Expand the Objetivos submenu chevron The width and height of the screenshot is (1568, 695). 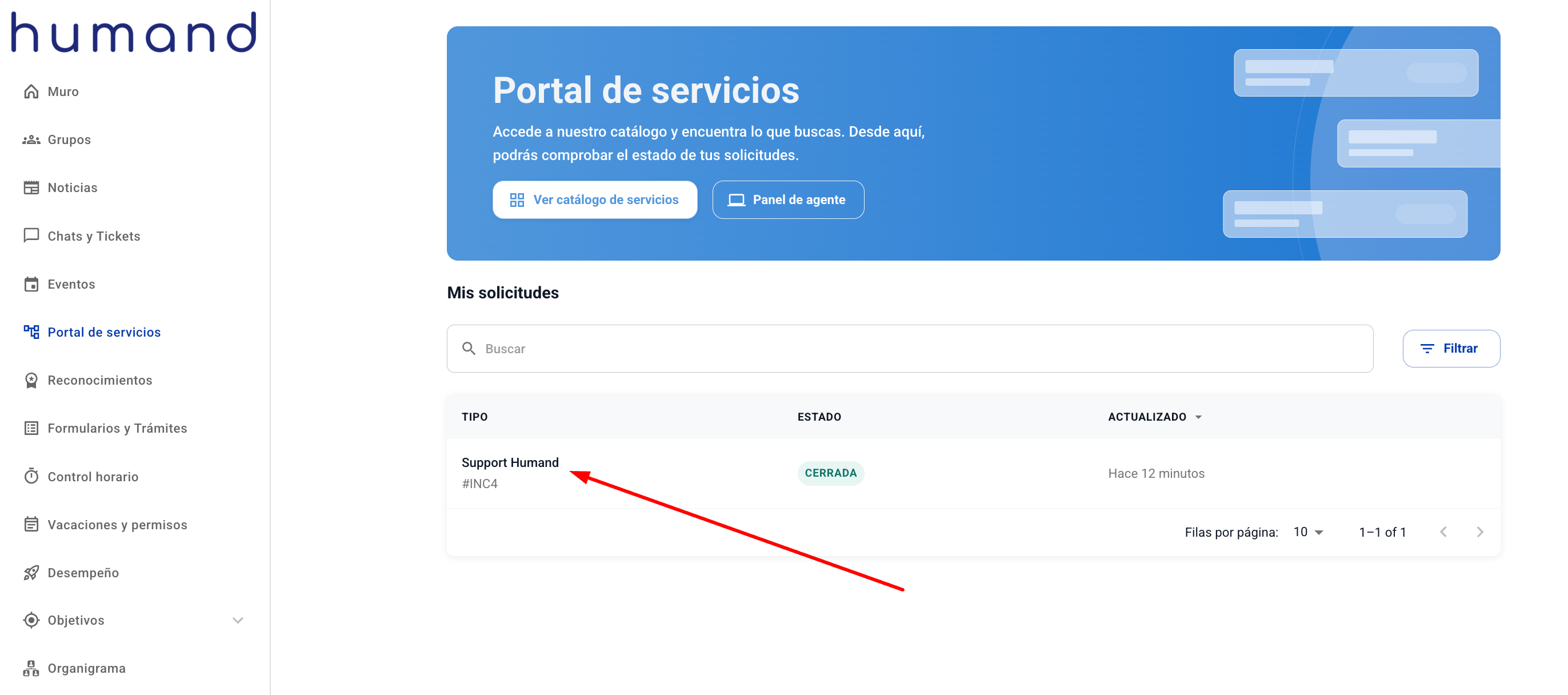[x=238, y=620]
